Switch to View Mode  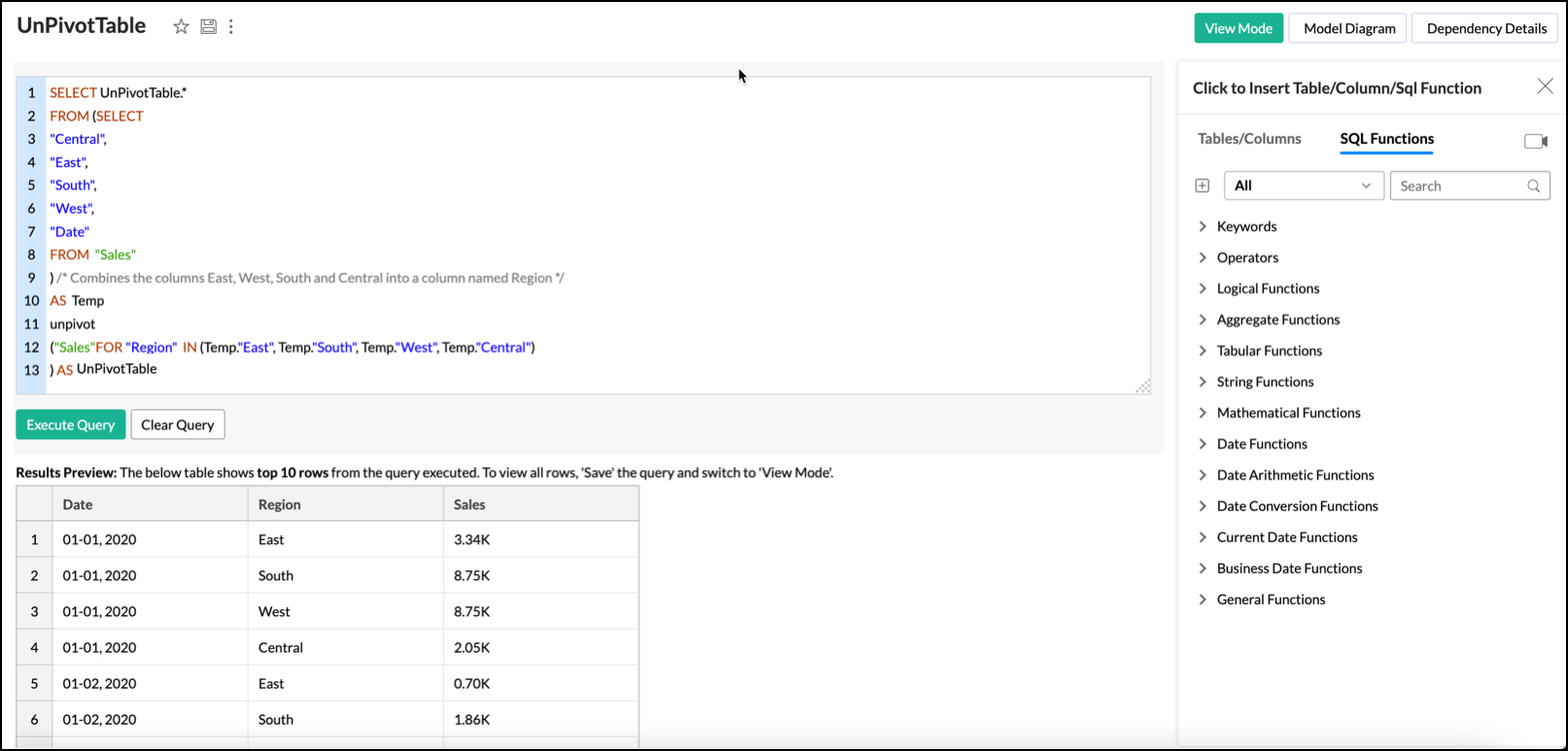click(x=1238, y=28)
